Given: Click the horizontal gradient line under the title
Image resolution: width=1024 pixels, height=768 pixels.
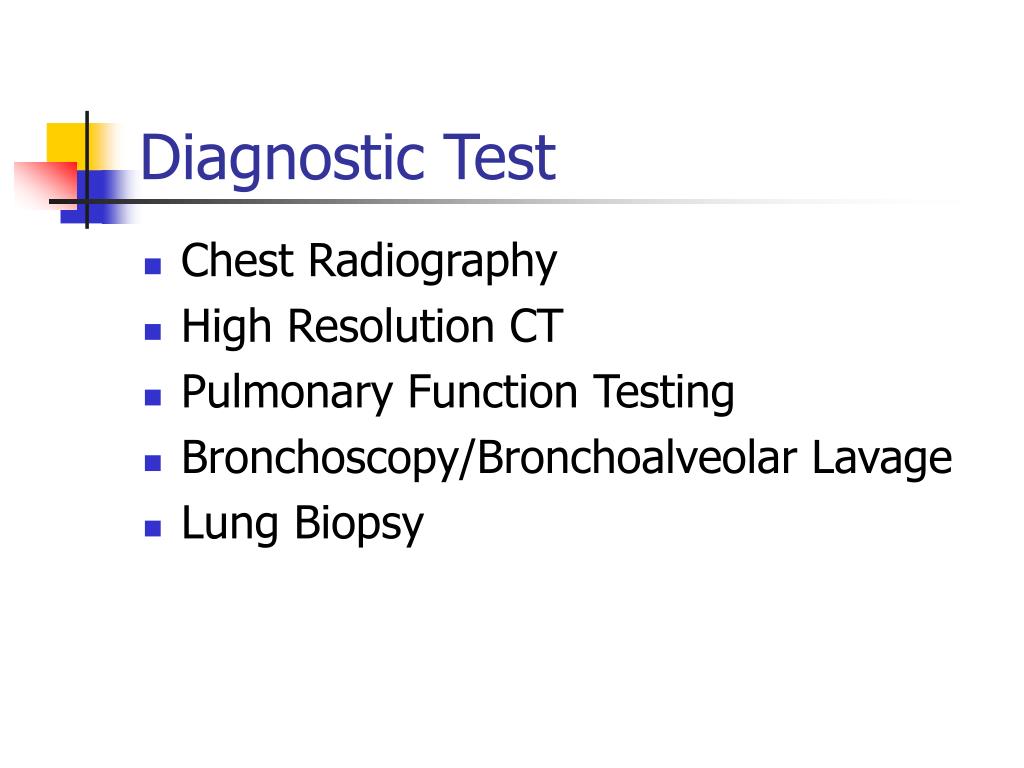Looking at the screenshot, I should click(503, 201).
